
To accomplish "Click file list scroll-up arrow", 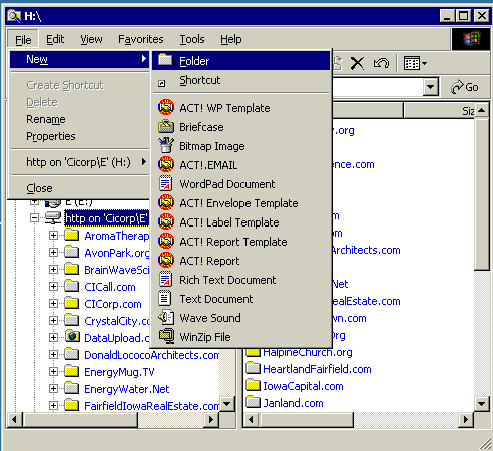I will pyautogui.click(x=481, y=110).
